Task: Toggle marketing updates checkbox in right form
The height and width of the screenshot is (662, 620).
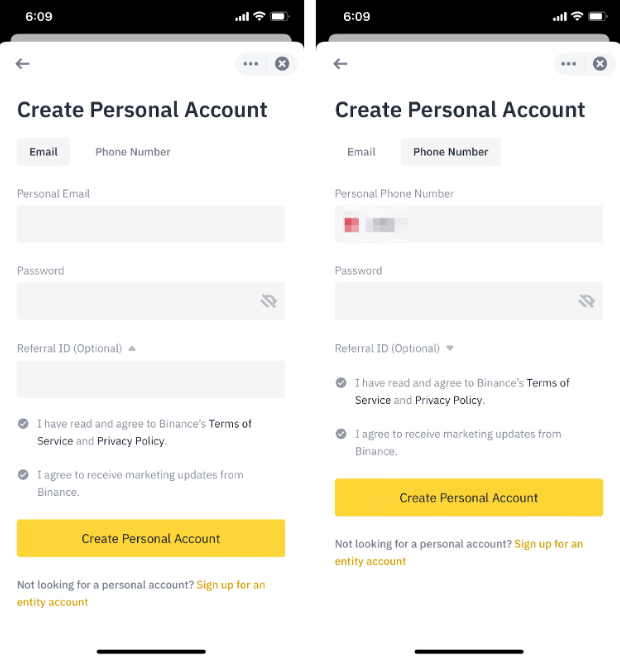Action: [341, 434]
